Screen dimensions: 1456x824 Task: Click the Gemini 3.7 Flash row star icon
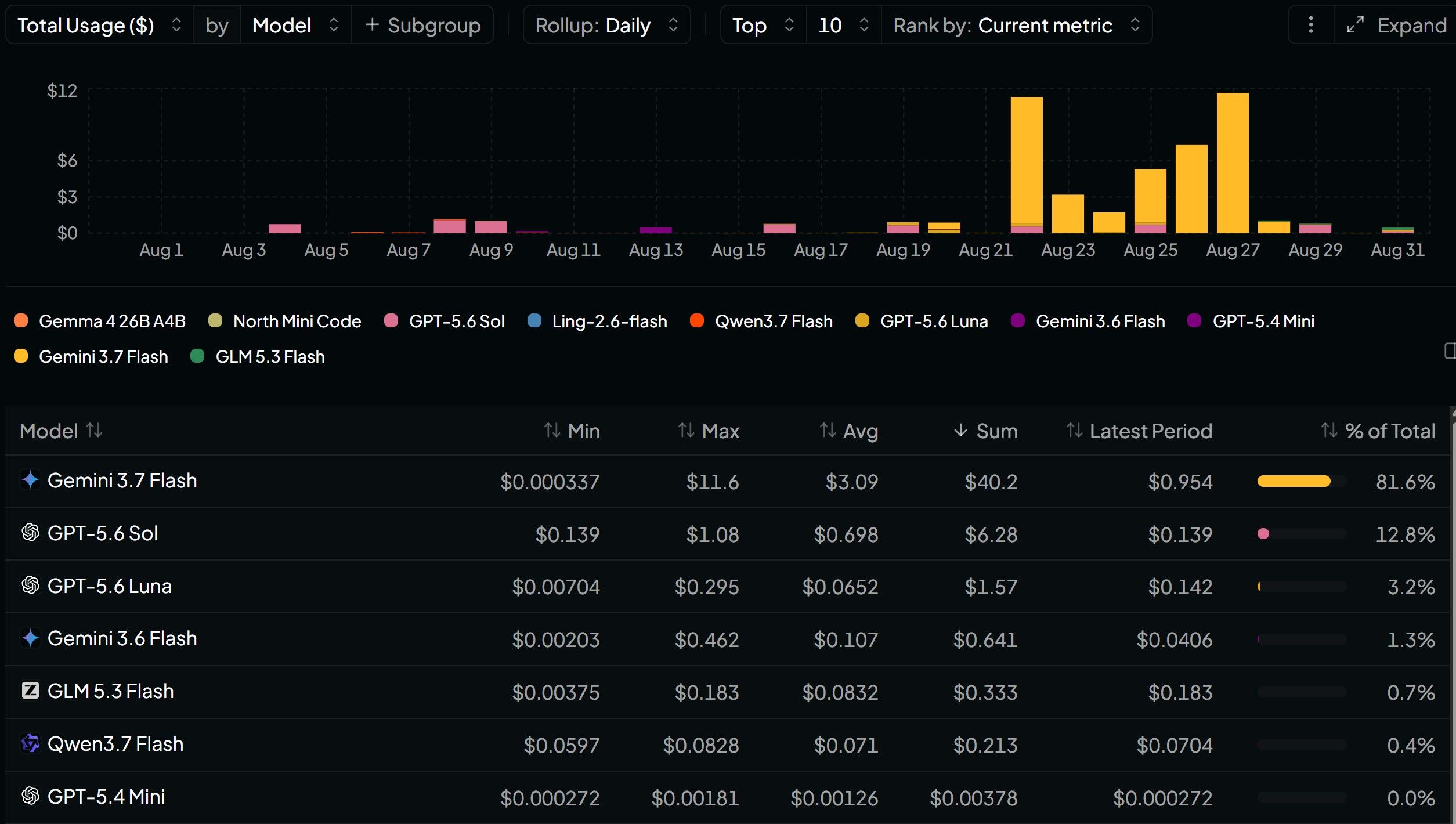coord(30,480)
